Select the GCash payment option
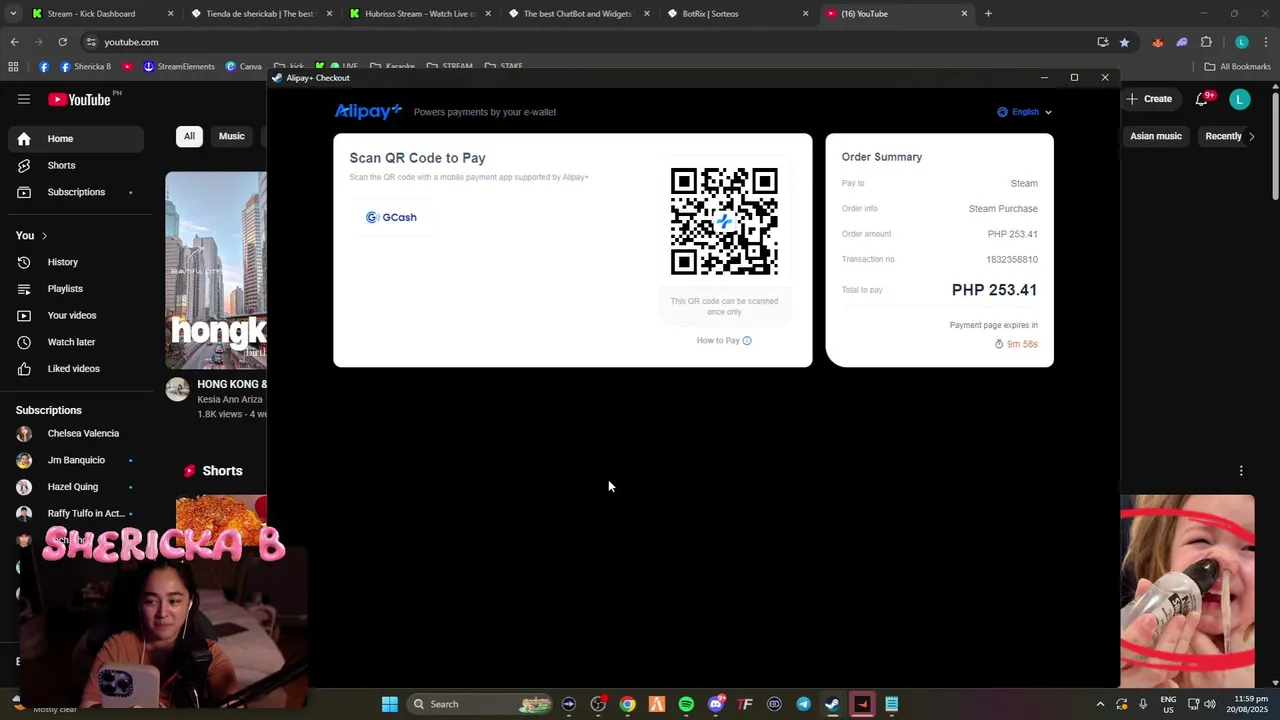This screenshot has height=720, width=1280. [391, 217]
